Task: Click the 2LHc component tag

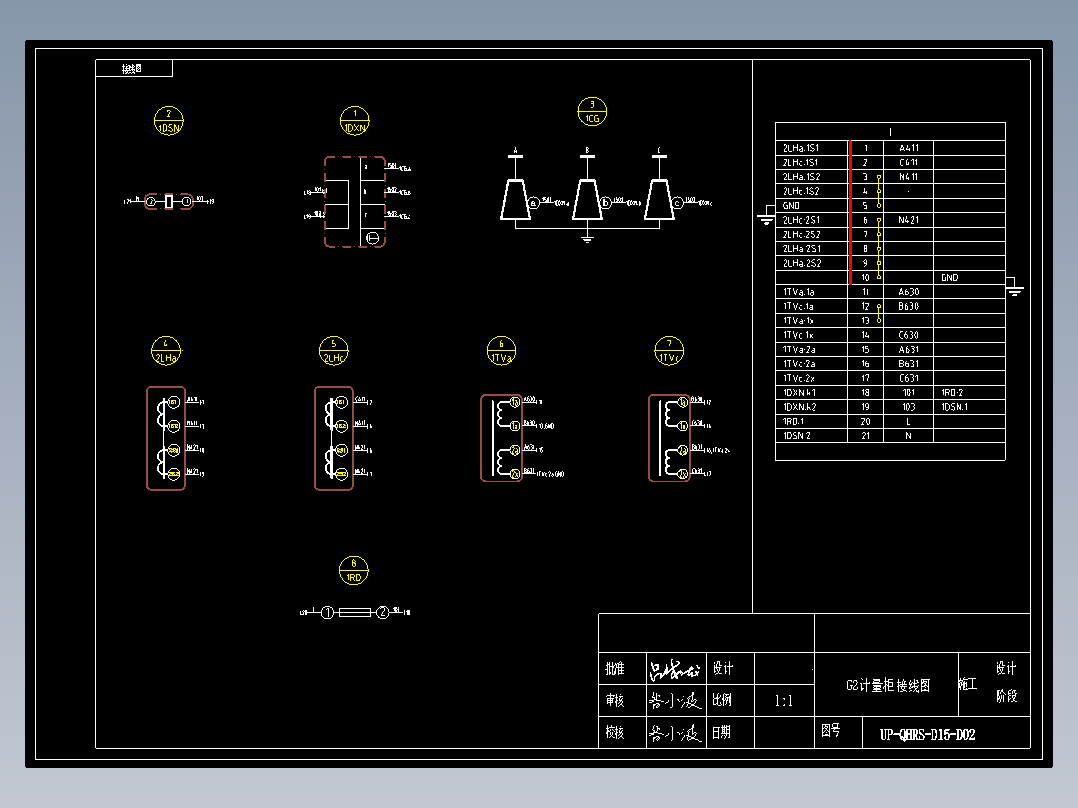Action: (x=335, y=351)
